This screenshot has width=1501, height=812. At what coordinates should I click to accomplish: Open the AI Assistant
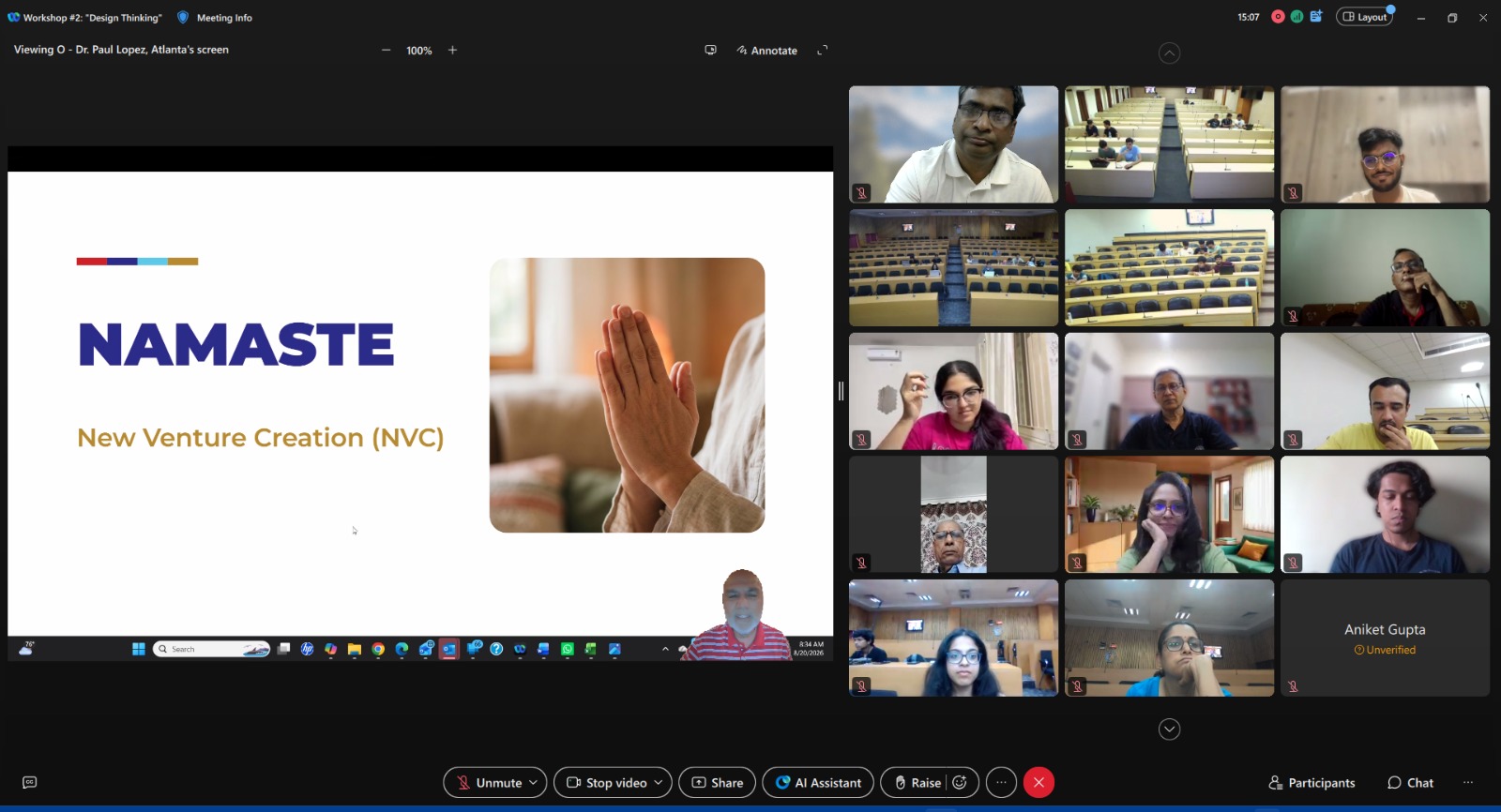818,782
